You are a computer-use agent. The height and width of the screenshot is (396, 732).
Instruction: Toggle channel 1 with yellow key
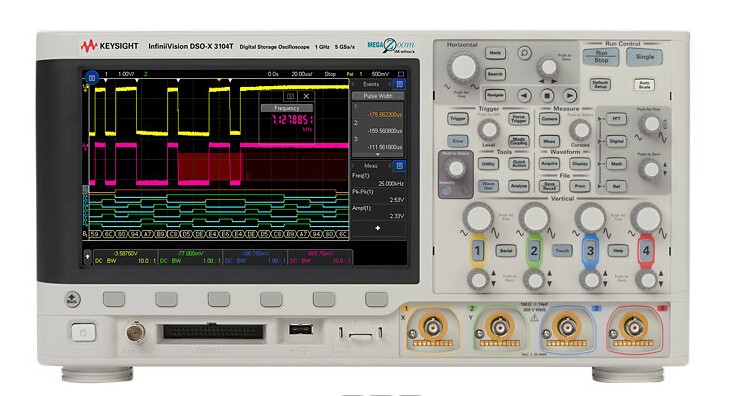tap(477, 251)
